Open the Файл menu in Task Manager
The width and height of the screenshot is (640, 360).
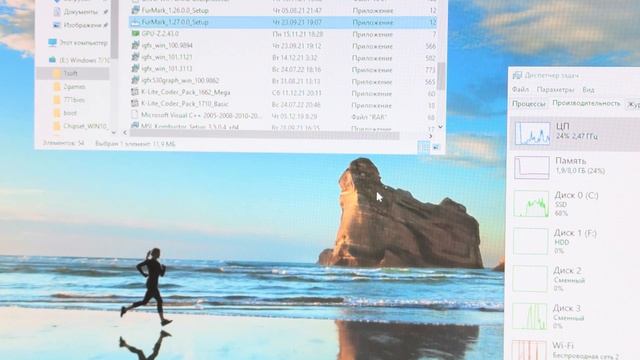click(520, 89)
